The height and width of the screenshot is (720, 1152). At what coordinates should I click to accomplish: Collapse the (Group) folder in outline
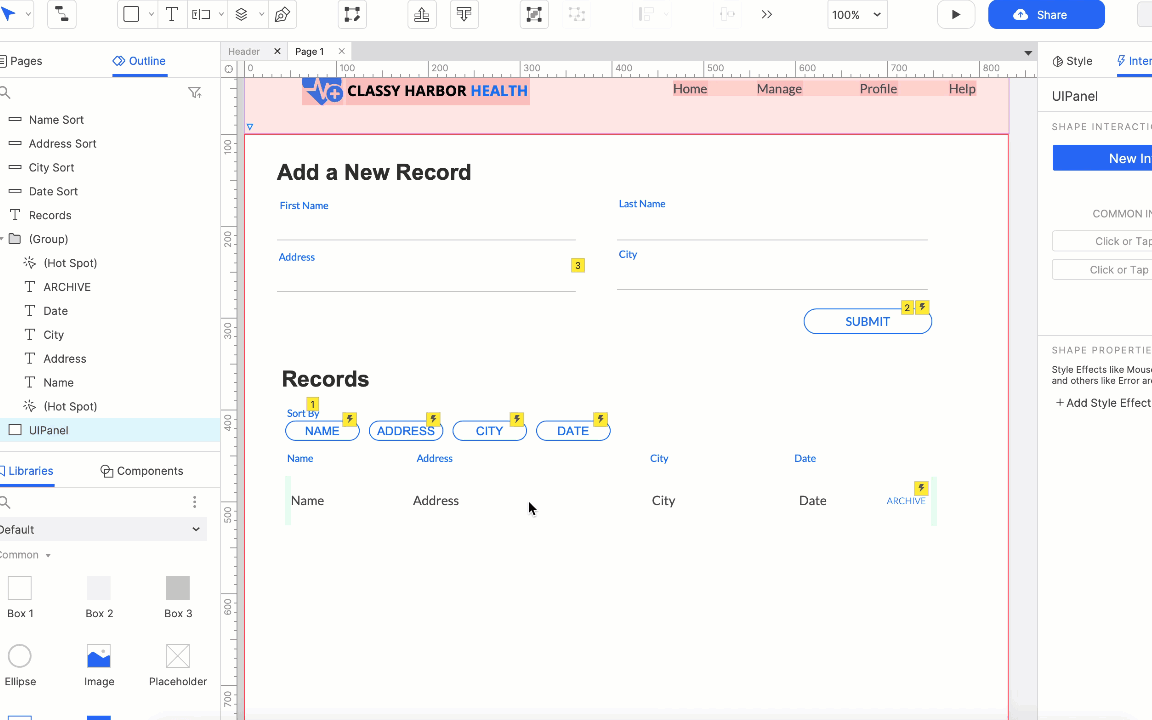pos(2,239)
